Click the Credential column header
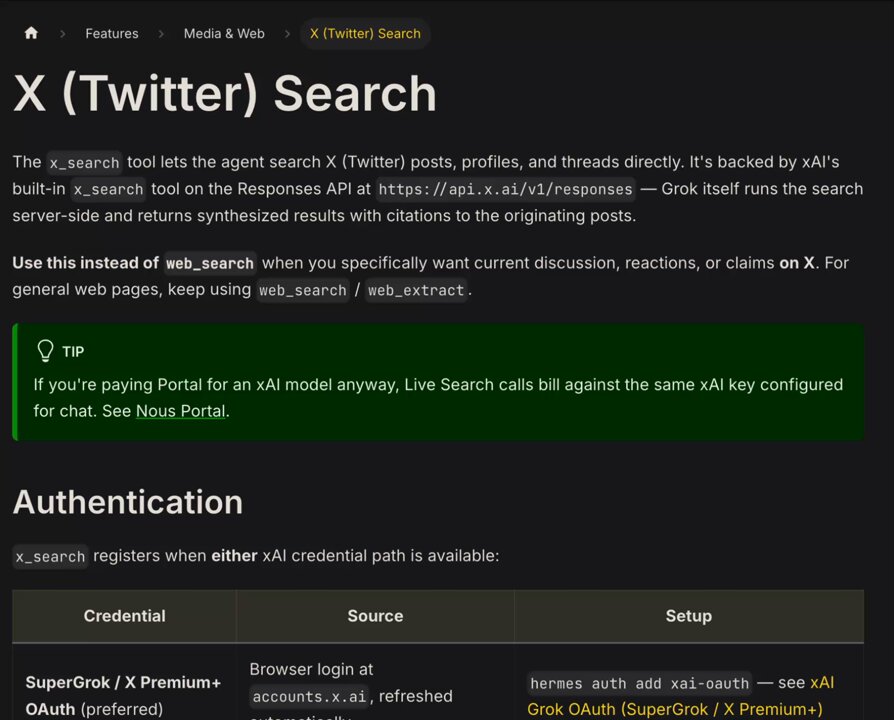894x720 pixels. point(124,616)
